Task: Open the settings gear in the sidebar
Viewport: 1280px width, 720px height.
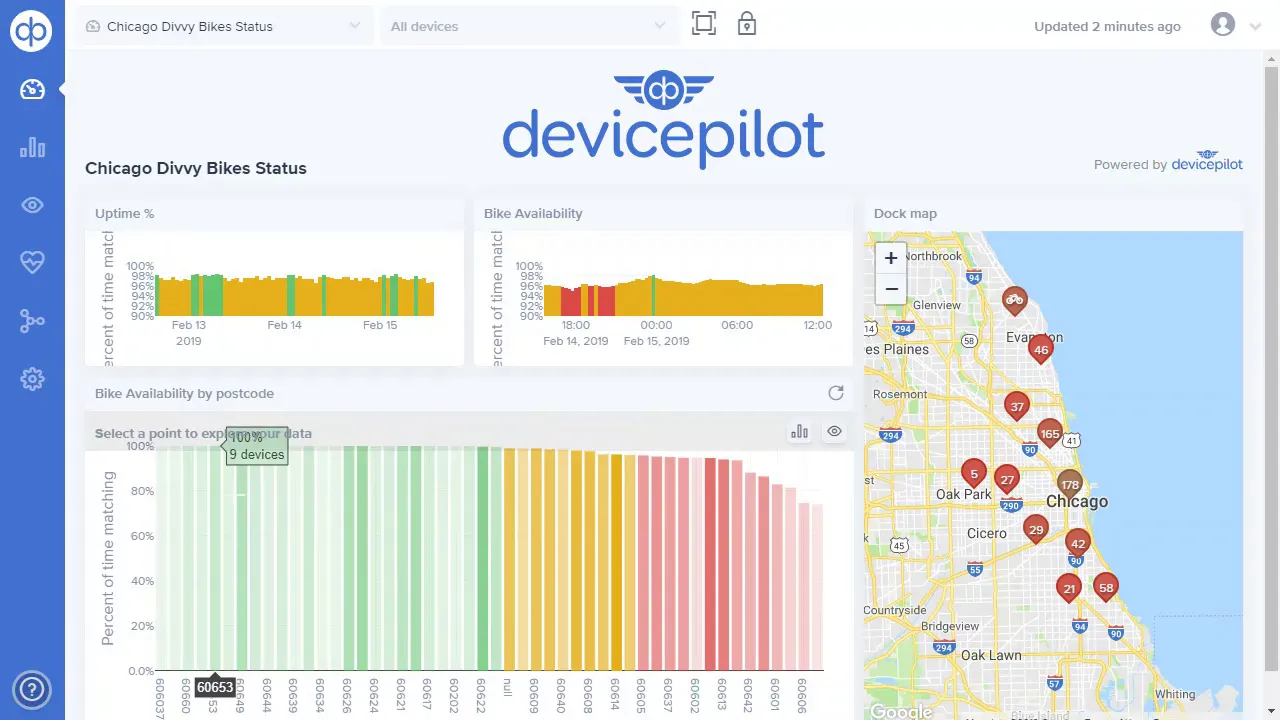Action: point(32,379)
